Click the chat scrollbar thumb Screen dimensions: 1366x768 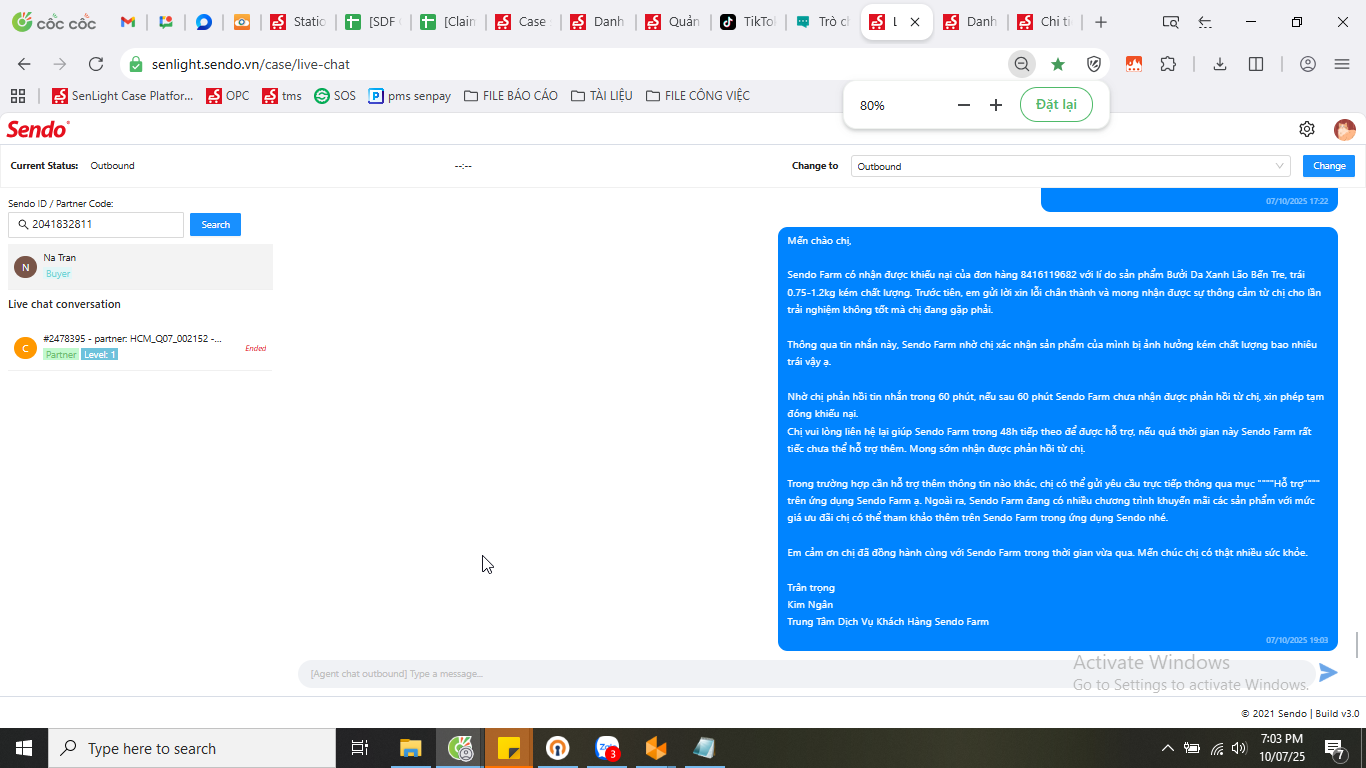[1357, 645]
